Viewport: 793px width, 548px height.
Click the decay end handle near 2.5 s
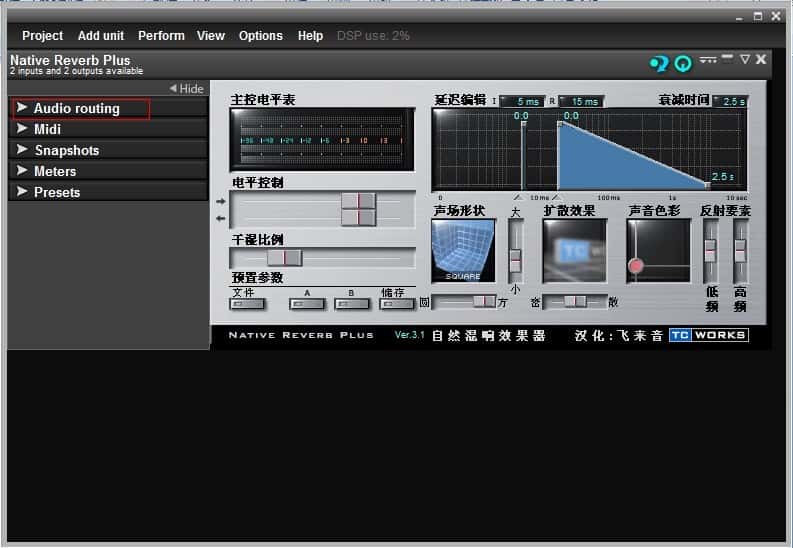click(x=707, y=185)
